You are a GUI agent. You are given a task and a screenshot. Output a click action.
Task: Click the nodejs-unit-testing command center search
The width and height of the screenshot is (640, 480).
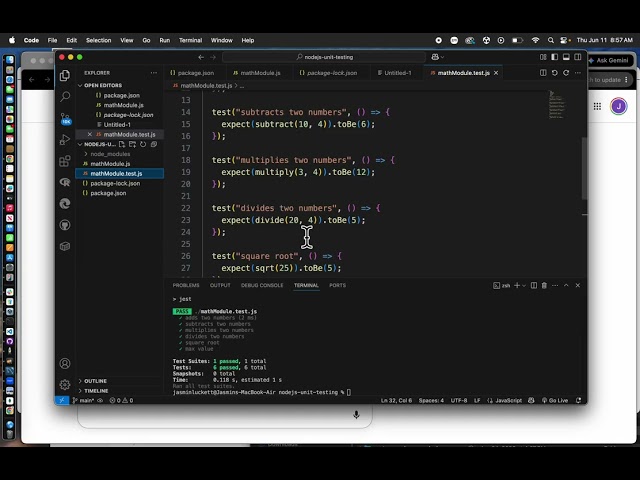tap(324, 57)
